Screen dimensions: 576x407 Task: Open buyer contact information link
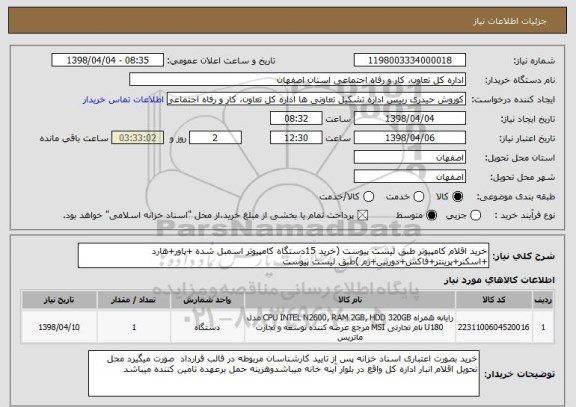point(123,100)
